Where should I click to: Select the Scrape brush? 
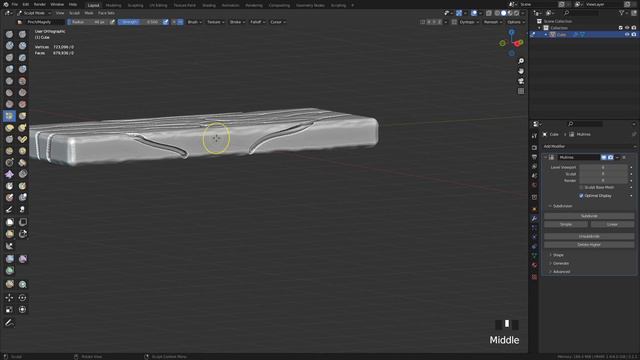9,104
